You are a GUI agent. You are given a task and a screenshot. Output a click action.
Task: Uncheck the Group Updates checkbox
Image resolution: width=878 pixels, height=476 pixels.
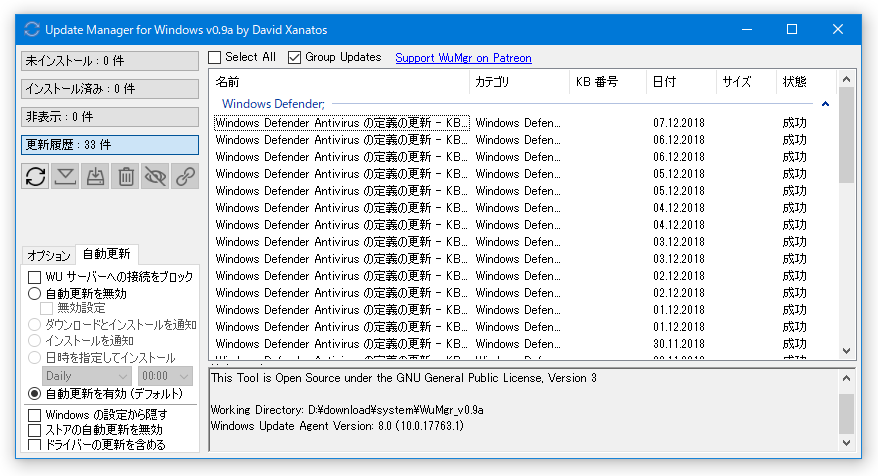point(295,58)
